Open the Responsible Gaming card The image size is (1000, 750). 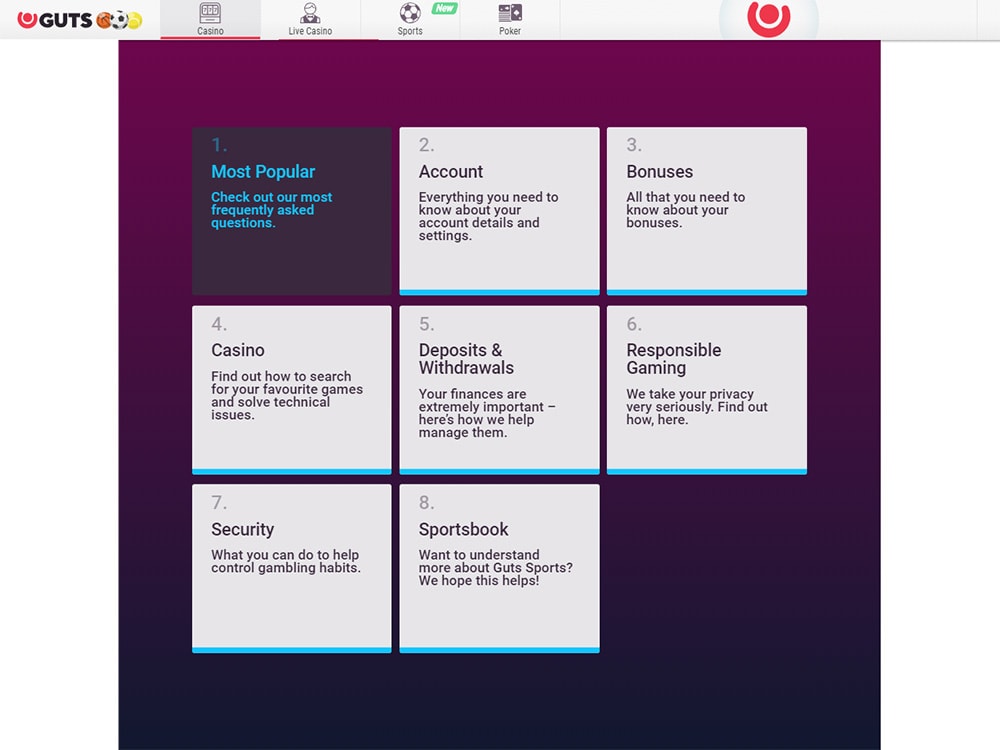point(707,390)
